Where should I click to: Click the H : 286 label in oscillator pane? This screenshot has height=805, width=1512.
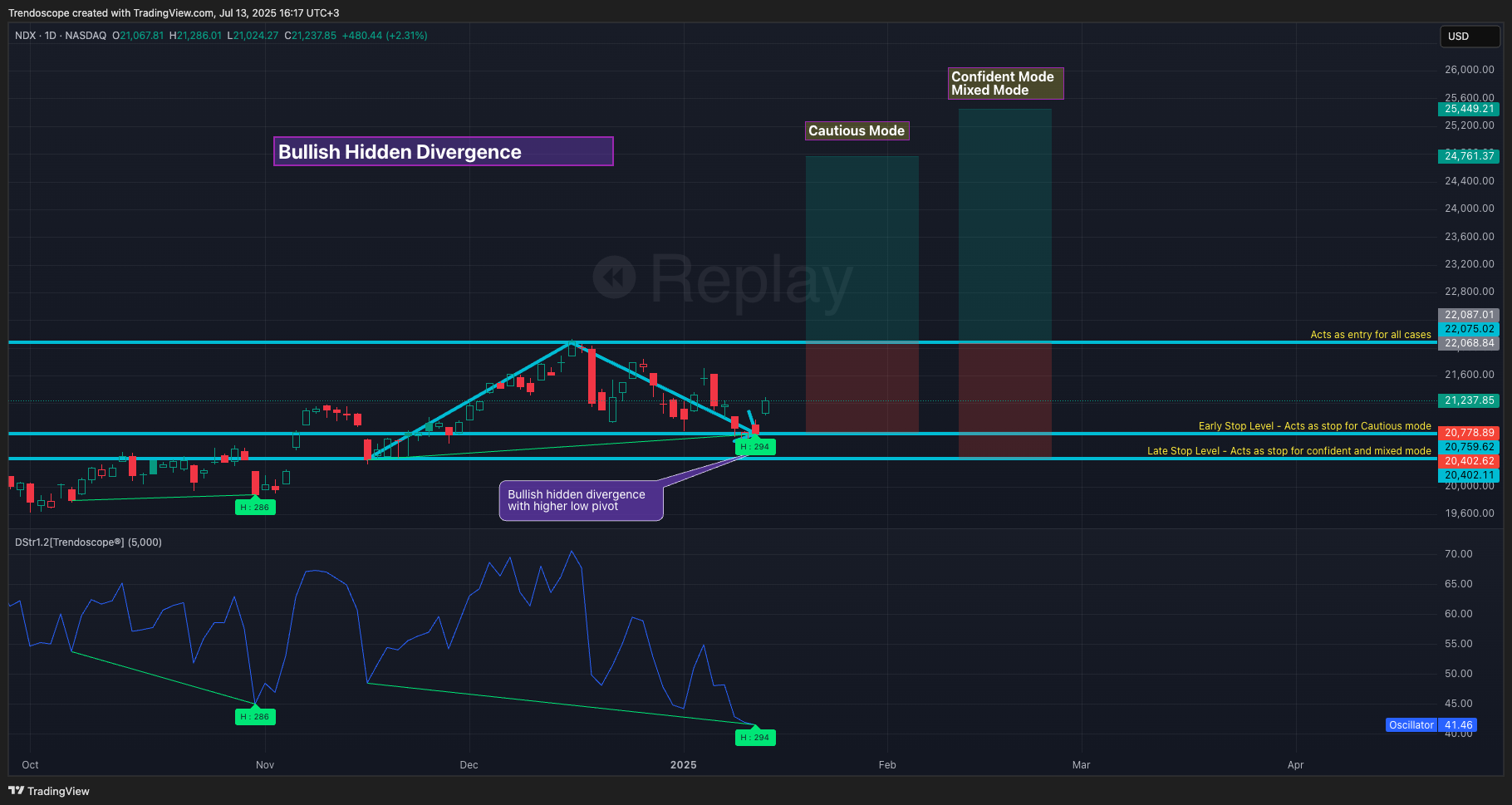(x=255, y=716)
